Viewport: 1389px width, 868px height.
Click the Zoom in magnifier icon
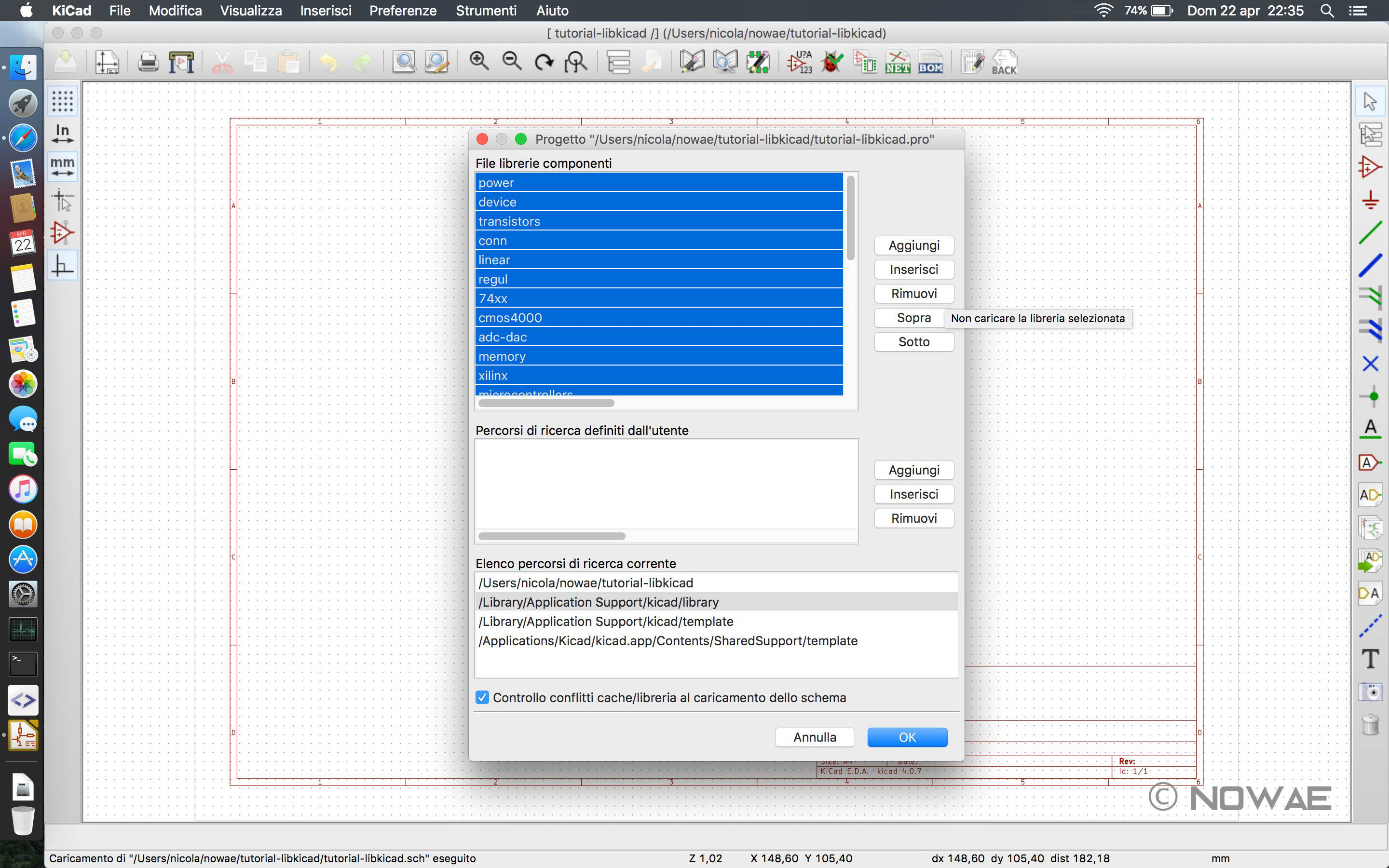479,61
